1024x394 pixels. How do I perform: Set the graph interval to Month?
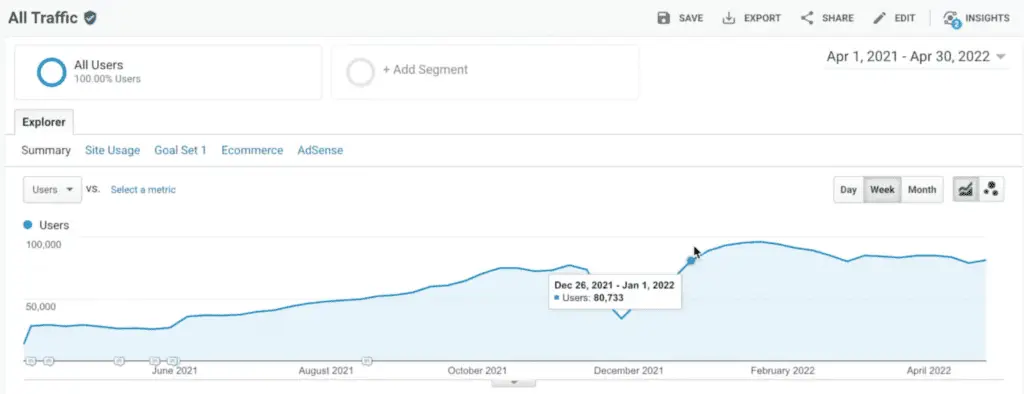pos(922,190)
